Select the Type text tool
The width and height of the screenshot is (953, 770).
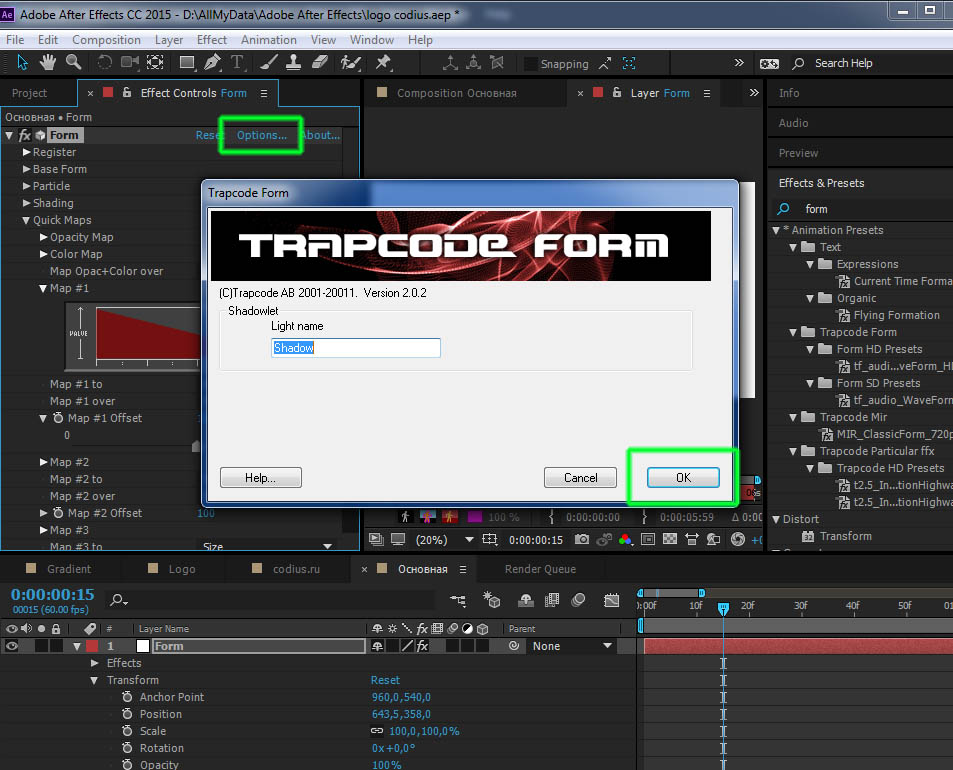tap(238, 63)
